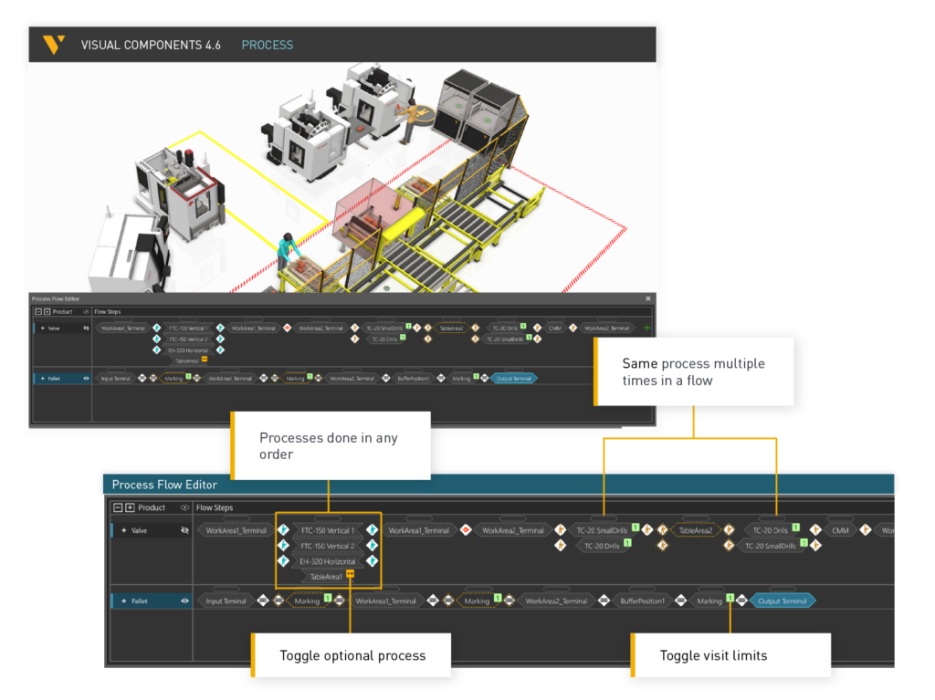Click the Flow Steps column header
The width and height of the screenshot is (935, 700).
point(214,508)
